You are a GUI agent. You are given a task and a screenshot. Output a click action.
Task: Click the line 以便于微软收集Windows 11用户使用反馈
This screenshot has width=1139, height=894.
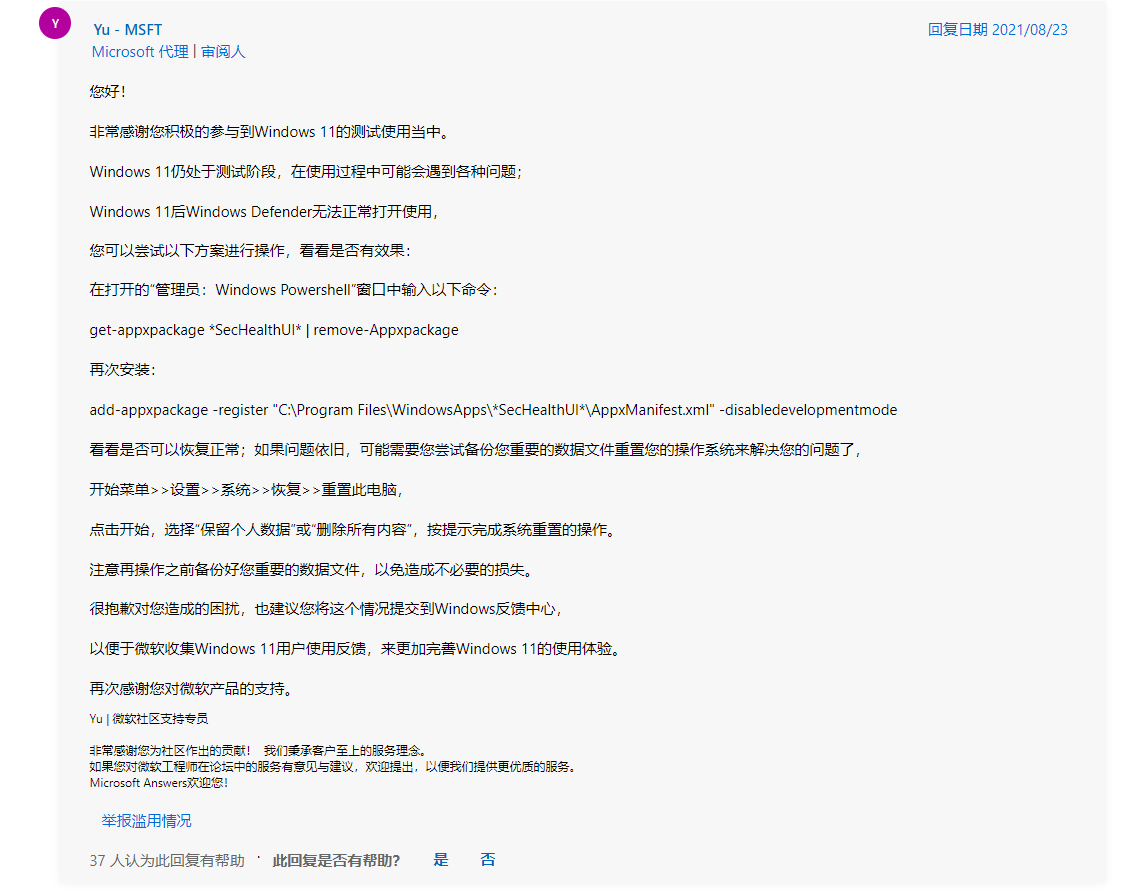pos(354,649)
